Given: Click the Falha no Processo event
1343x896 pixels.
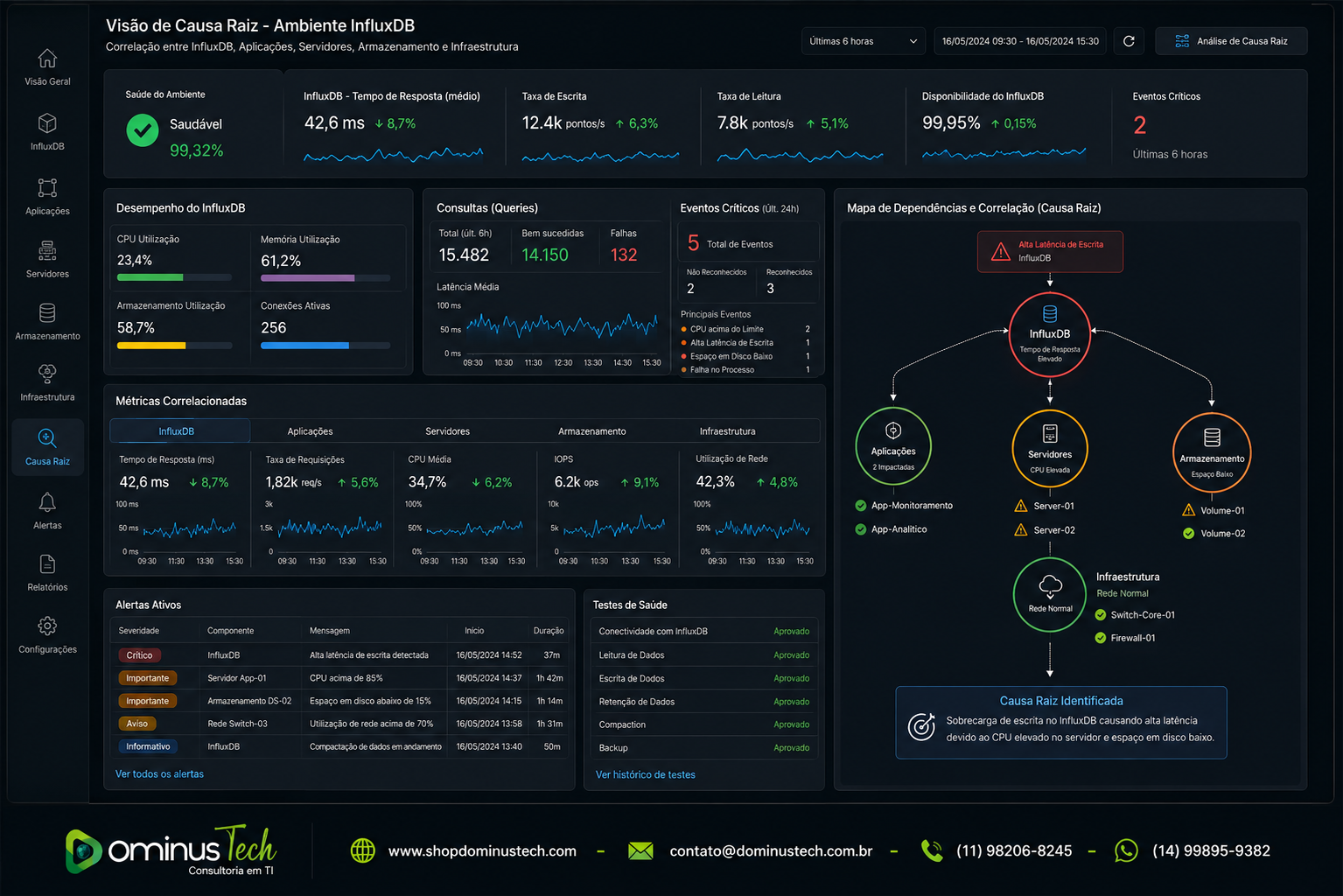Looking at the screenshot, I should pyautogui.click(x=746, y=370).
